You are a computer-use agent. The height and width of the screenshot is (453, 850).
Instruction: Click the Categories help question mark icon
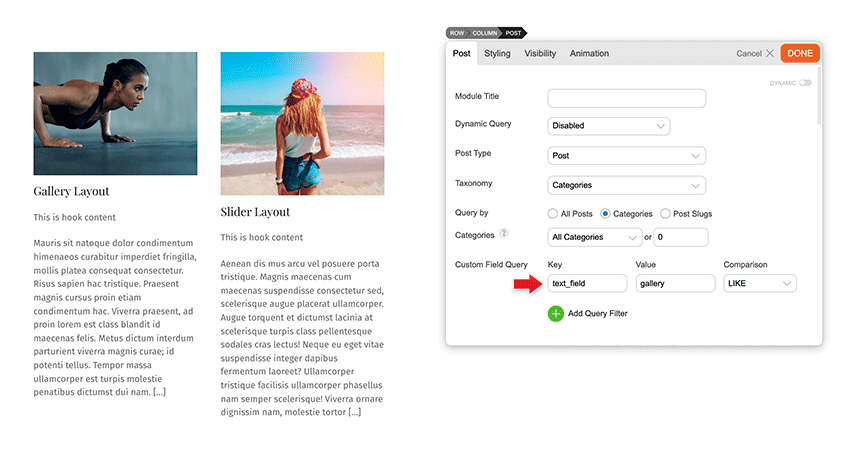[x=504, y=234]
